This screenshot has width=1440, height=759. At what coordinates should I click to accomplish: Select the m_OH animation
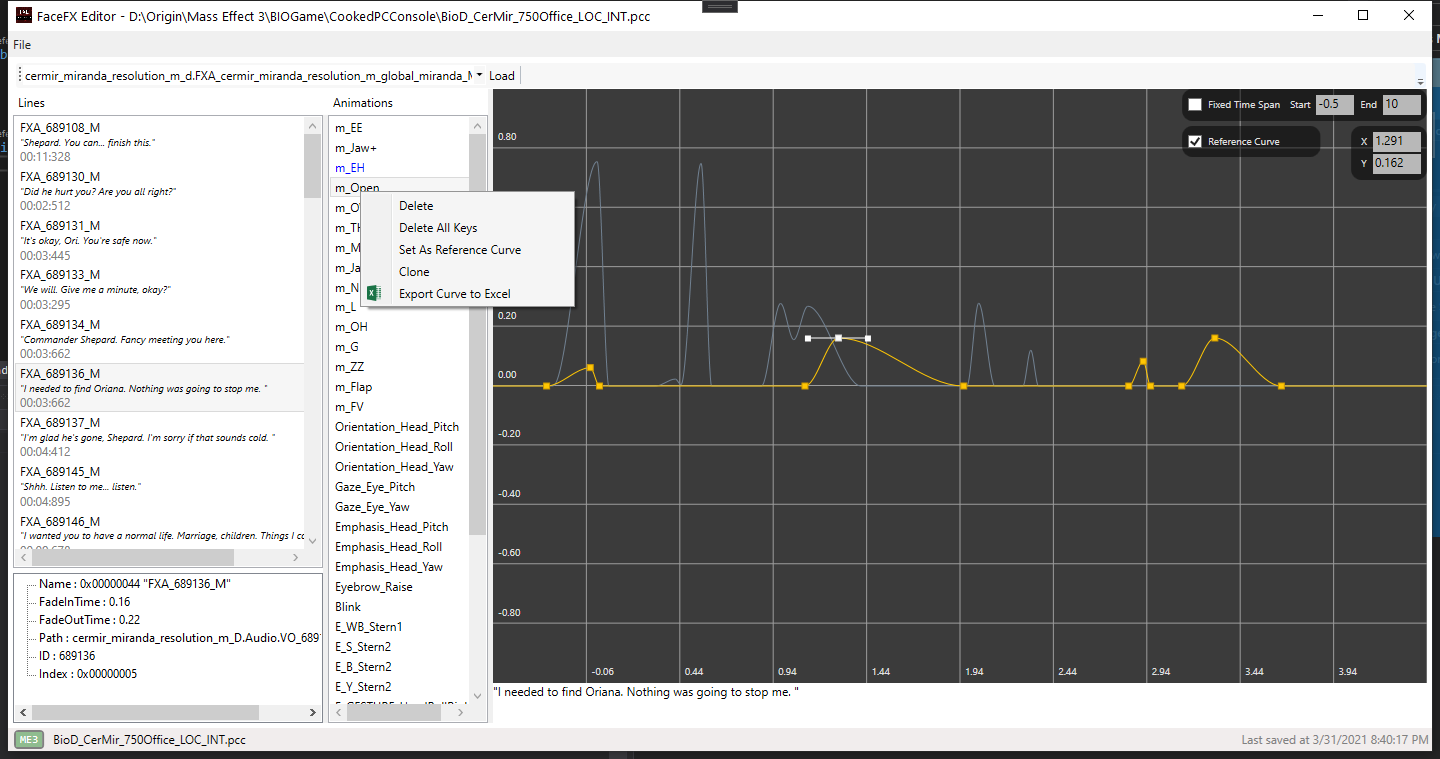tap(351, 327)
